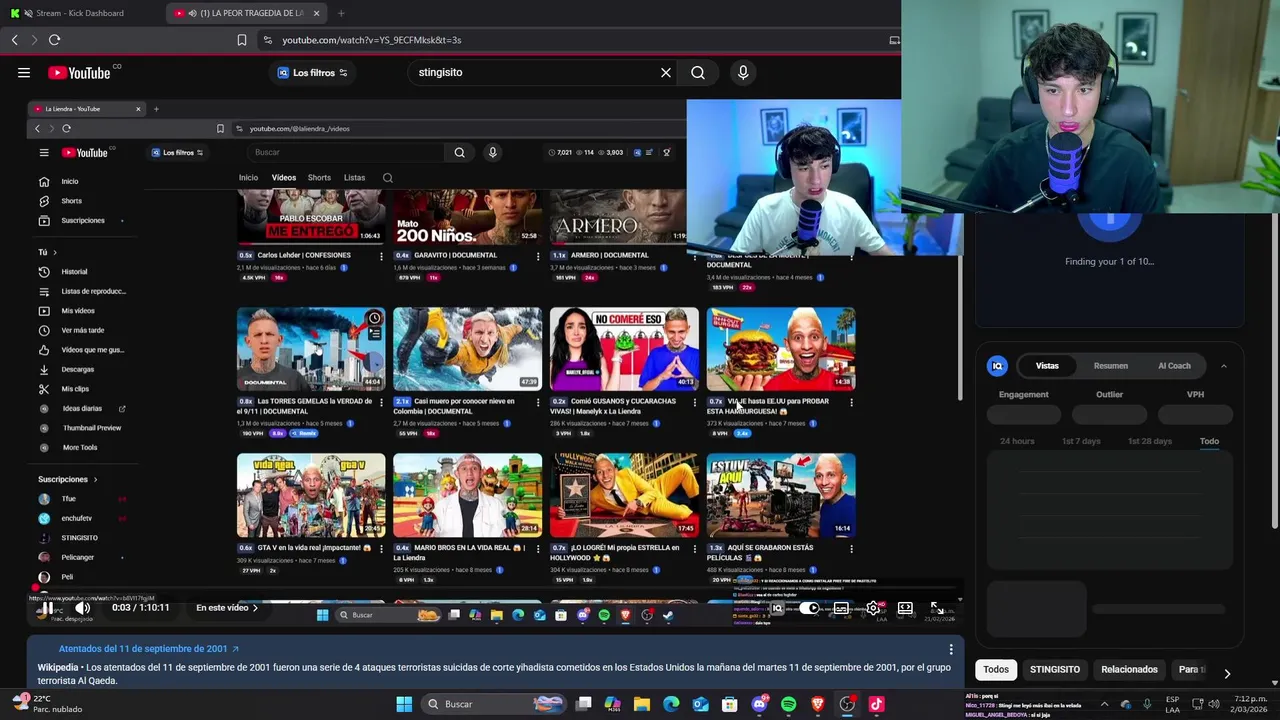Open the Wikipedia '11 de septiembre' article link
The width and height of the screenshot is (1280, 720).
[x=148, y=649]
